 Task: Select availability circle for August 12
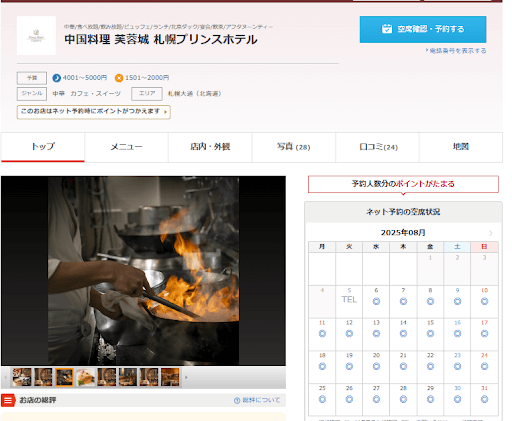pos(349,333)
